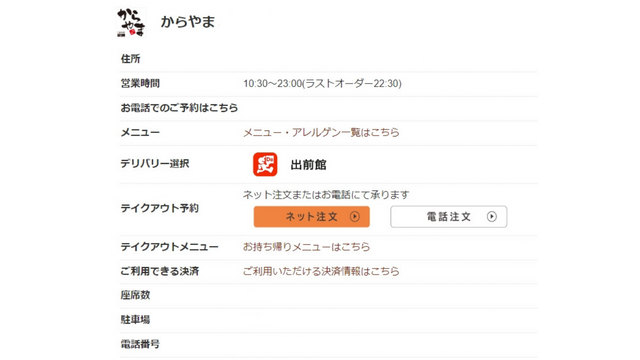The height and width of the screenshot is (360, 640).
Task: Click the 住所 row label
Action: point(131,59)
